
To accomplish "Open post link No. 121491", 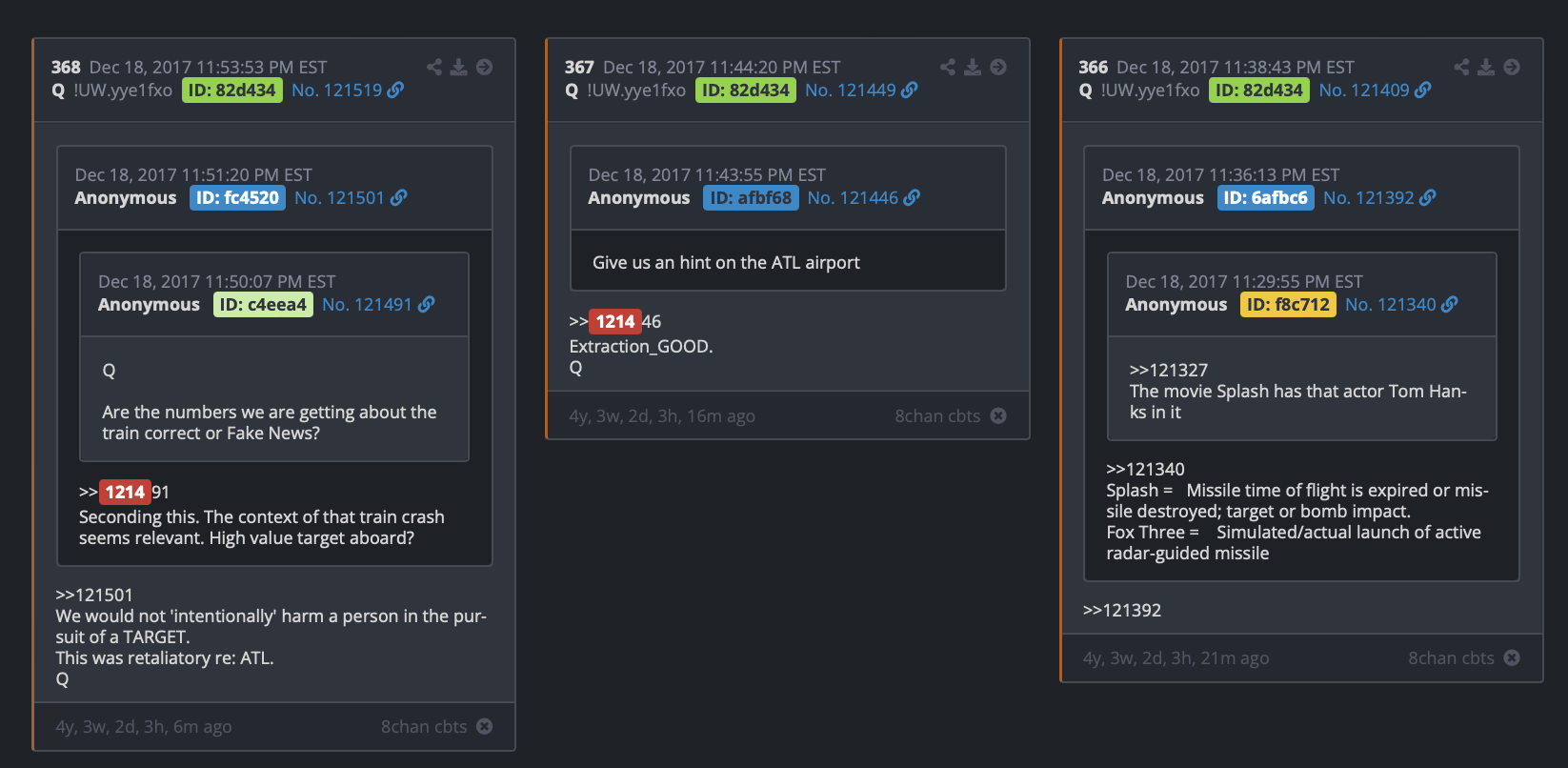I will [x=367, y=304].
